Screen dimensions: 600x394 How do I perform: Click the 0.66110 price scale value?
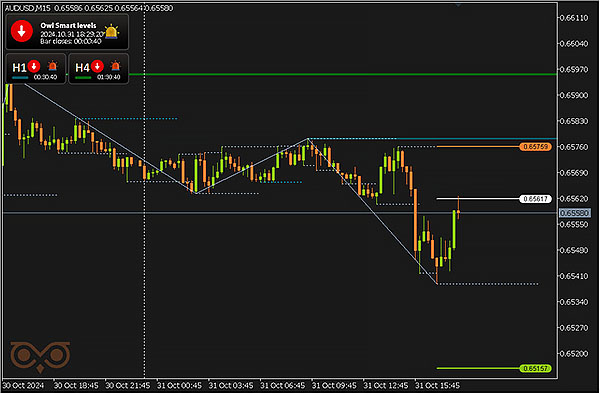click(x=574, y=18)
